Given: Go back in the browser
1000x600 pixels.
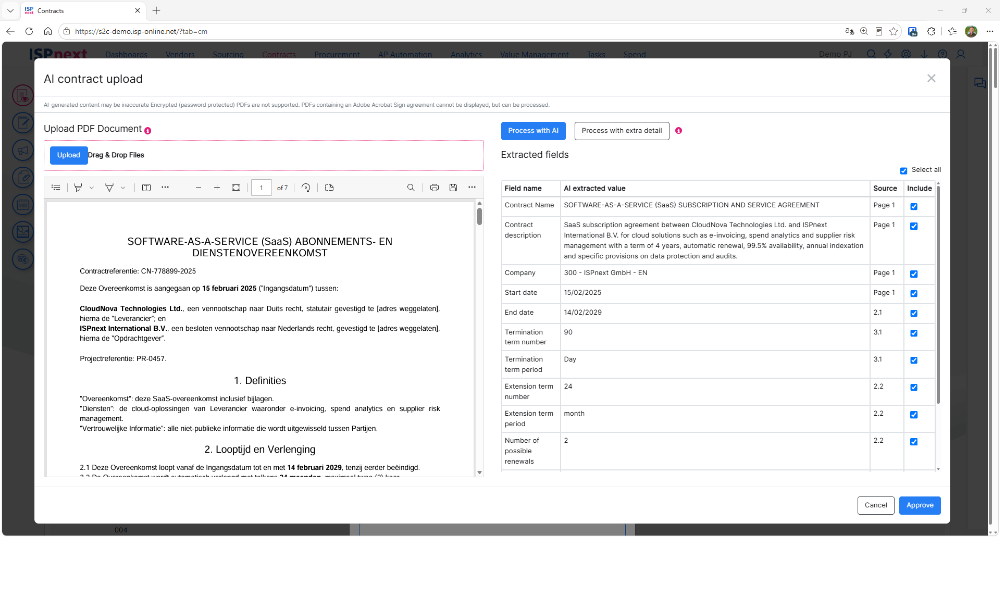Looking at the screenshot, I should click(10, 31).
